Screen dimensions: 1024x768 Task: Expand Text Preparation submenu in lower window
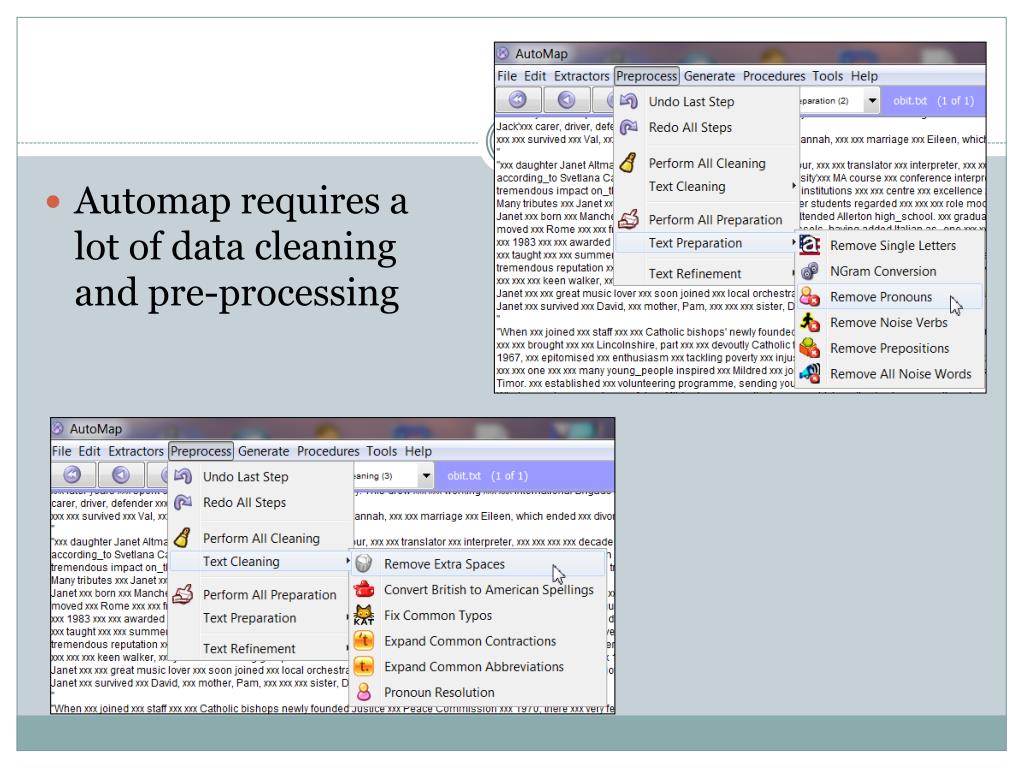coord(348,618)
